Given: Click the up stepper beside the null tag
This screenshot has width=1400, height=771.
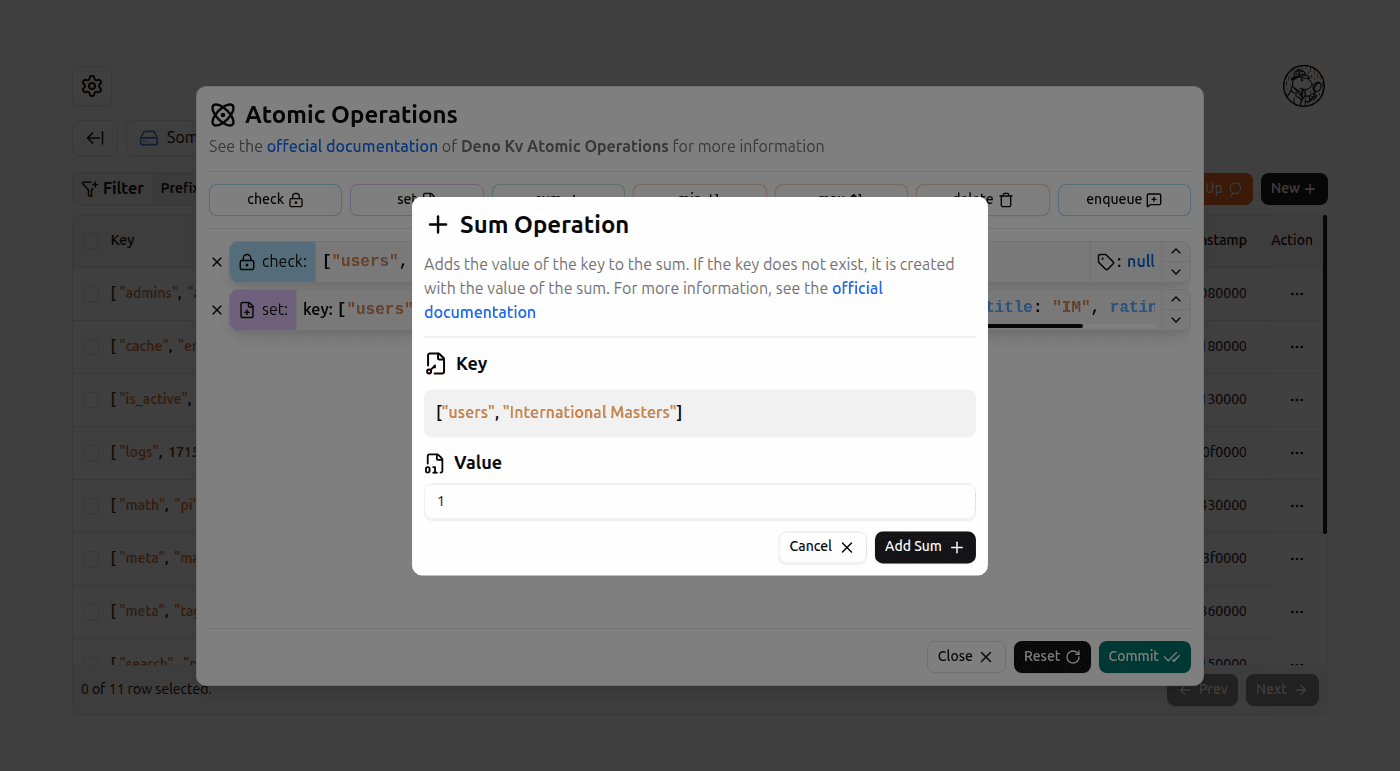Looking at the screenshot, I should pos(1176,250).
